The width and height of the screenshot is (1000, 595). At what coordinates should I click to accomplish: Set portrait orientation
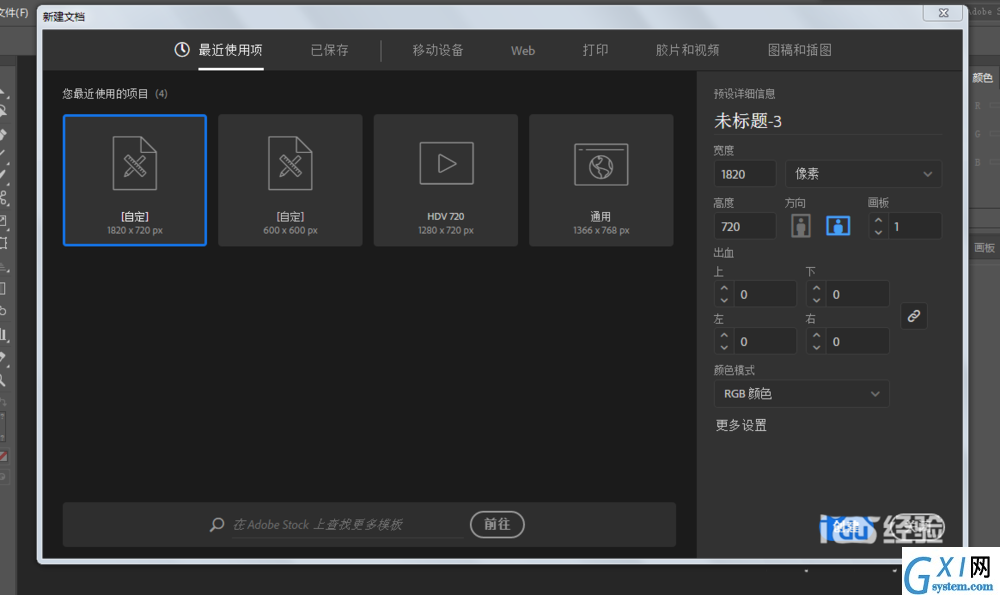pyautogui.click(x=801, y=226)
